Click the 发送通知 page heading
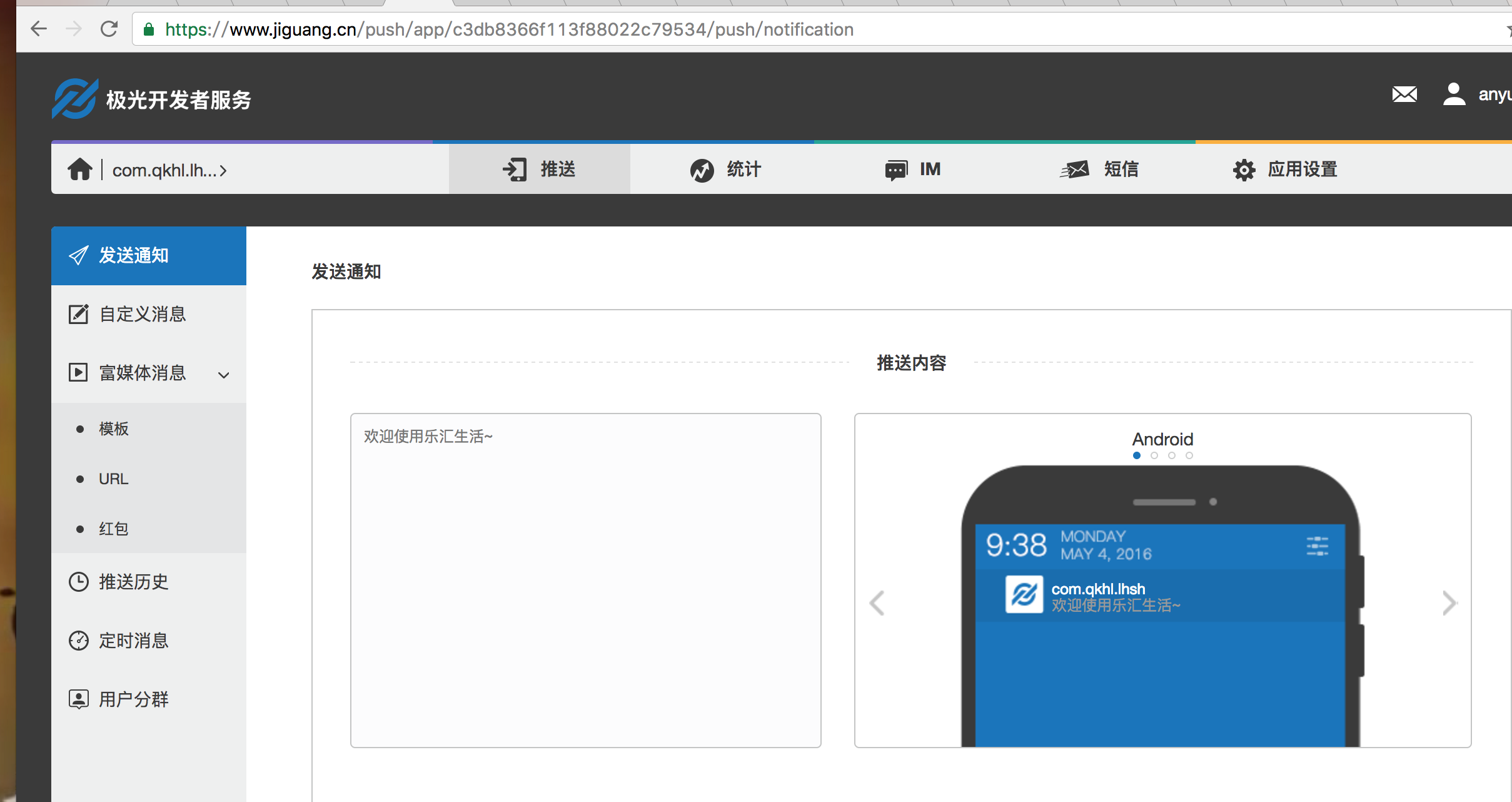 coord(346,272)
